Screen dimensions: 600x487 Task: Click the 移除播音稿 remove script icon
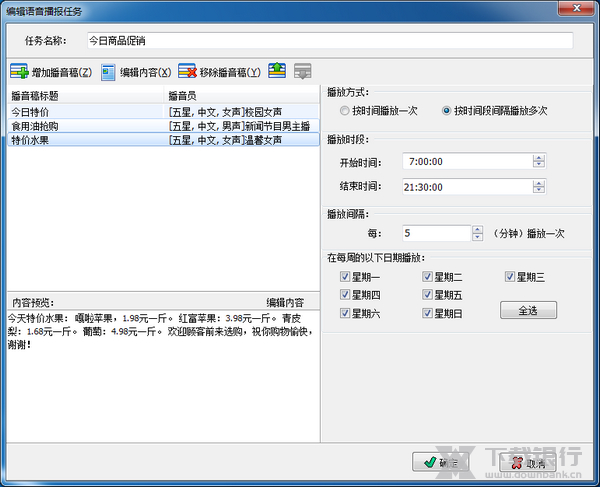click(187, 72)
